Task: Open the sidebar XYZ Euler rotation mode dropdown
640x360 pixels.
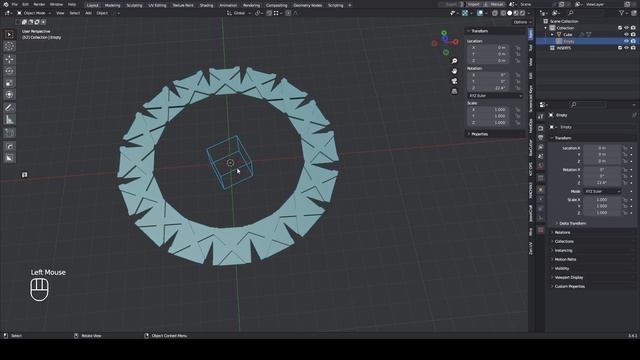Action: (495, 96)
